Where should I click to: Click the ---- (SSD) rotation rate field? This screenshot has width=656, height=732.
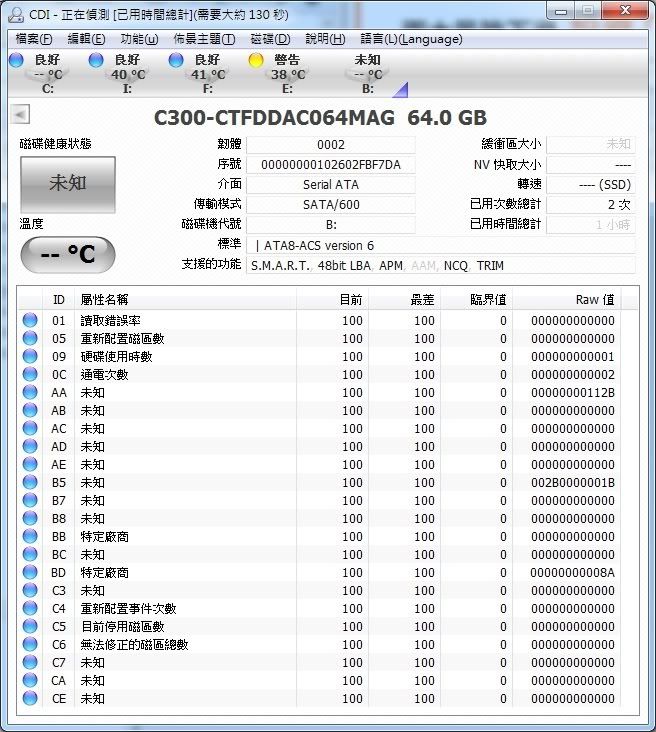(x=591, y=185)
